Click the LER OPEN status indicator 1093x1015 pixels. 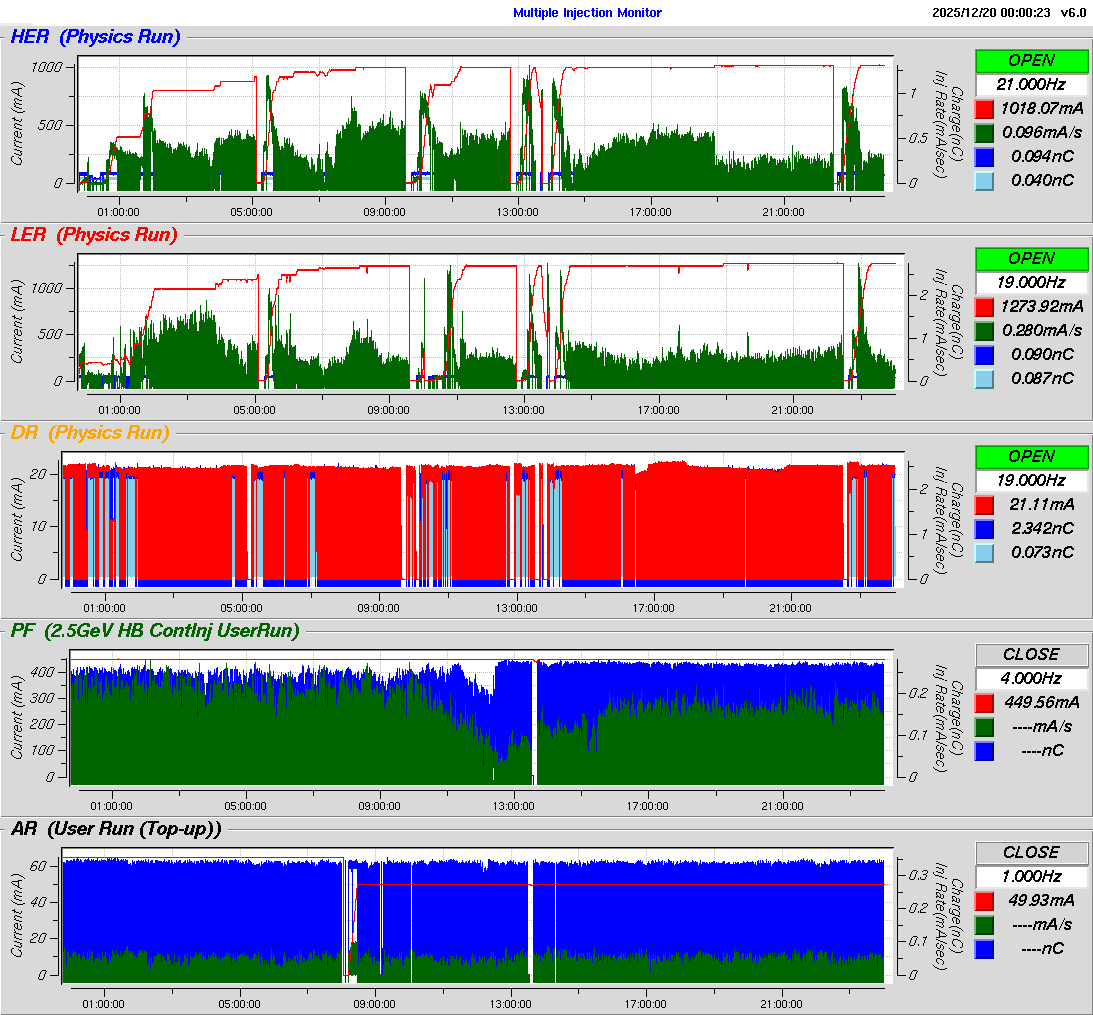coord(1031,259)
